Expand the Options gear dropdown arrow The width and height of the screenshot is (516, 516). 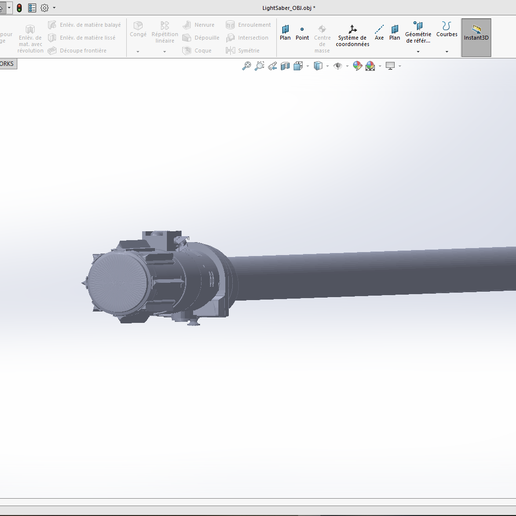pos(54,8)
